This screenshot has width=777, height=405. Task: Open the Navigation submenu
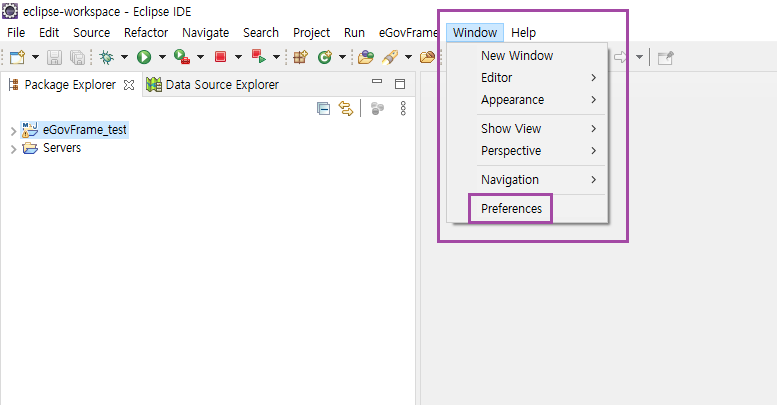527,179
